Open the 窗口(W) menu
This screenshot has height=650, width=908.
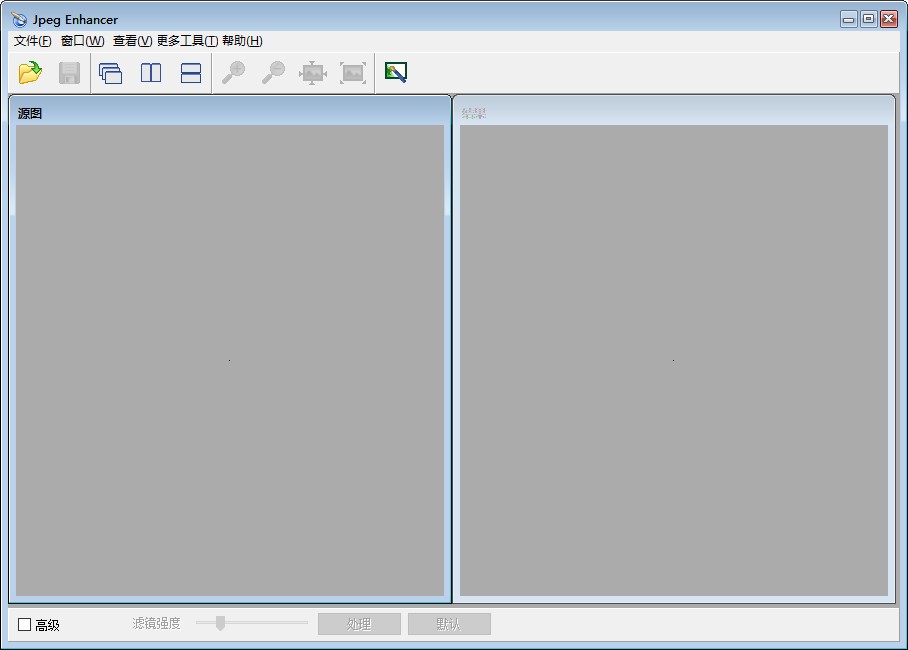click(x=82, y=41)
